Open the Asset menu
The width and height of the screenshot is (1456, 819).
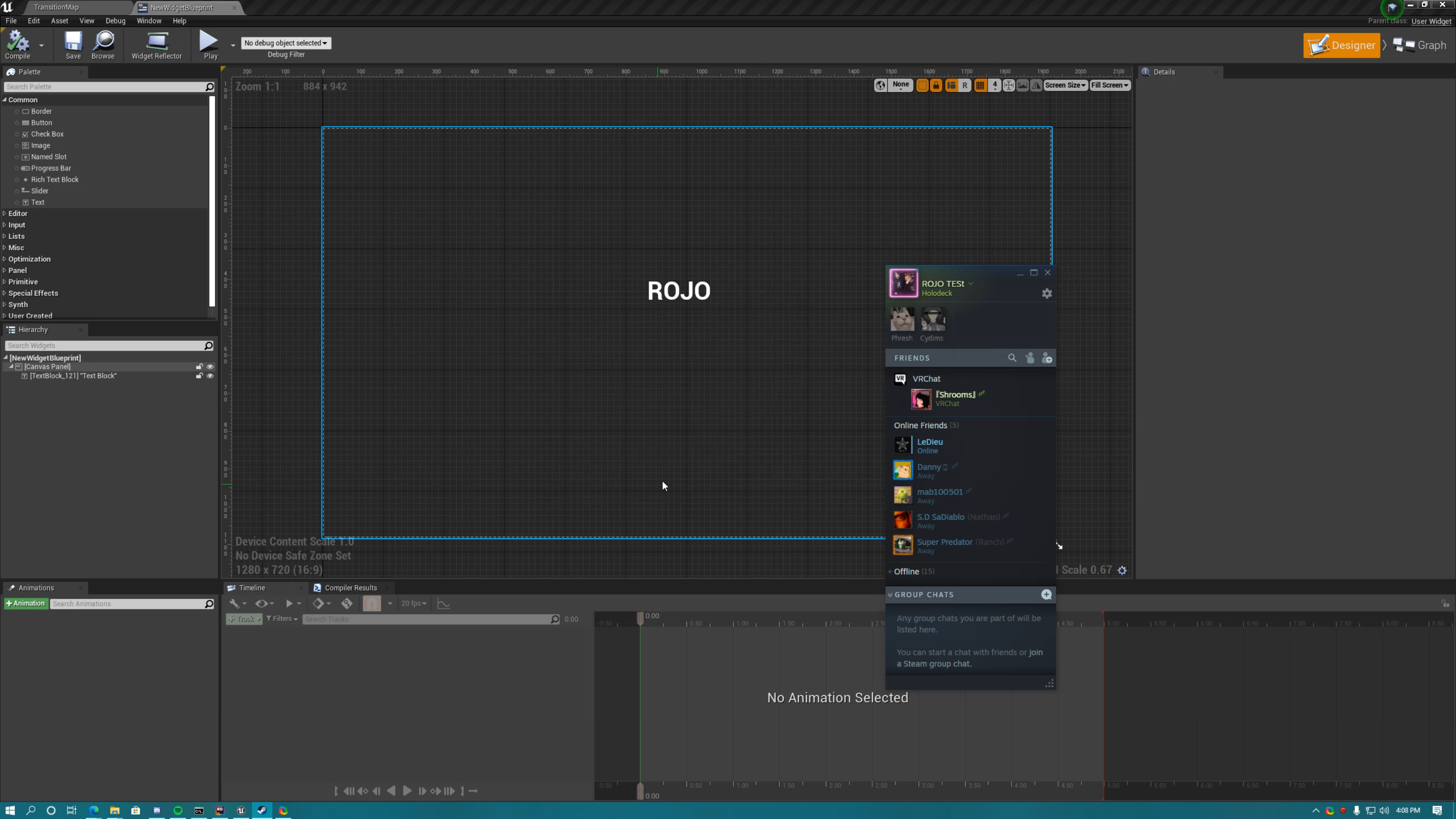point(59,21)
